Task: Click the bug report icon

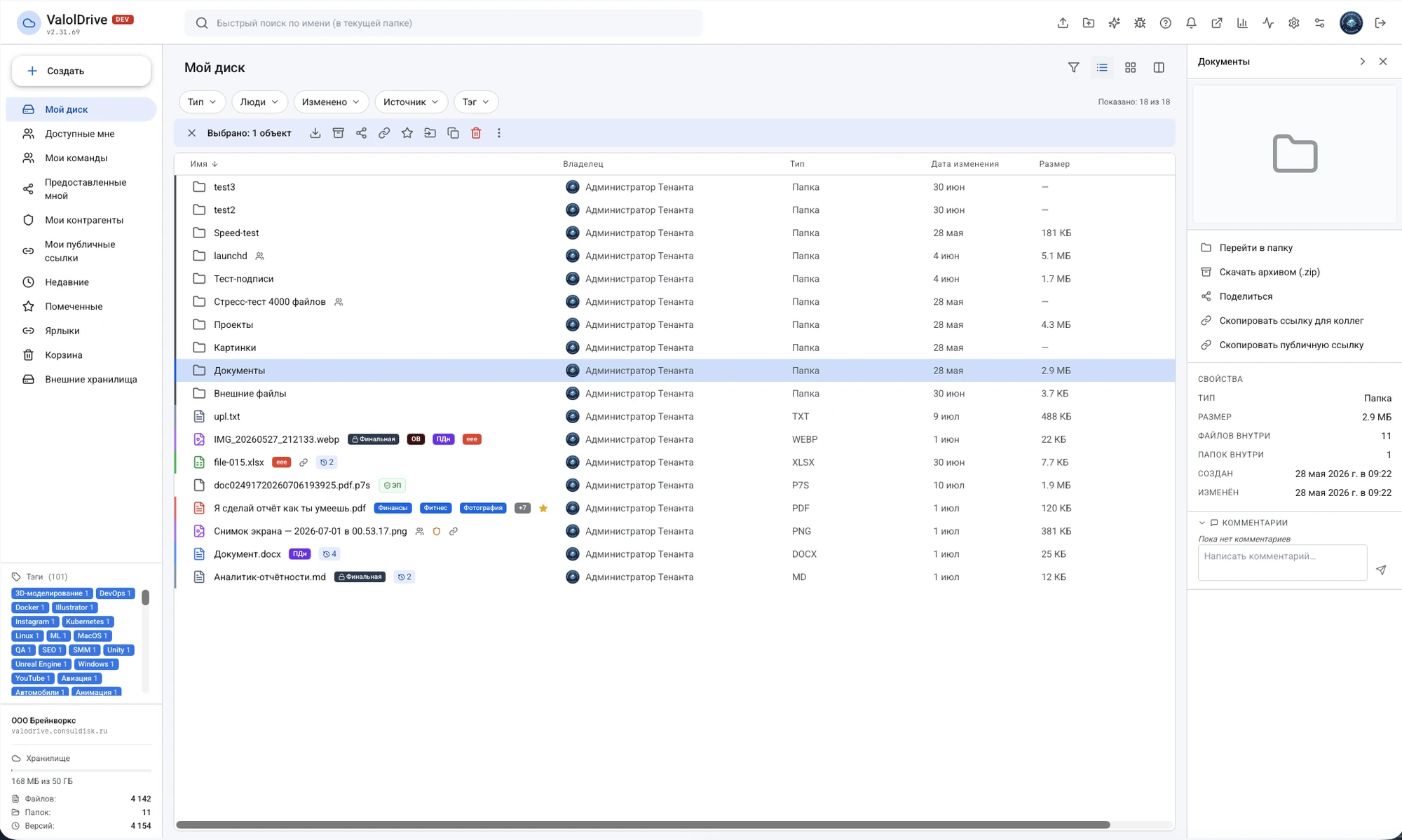Action: 1140,23
